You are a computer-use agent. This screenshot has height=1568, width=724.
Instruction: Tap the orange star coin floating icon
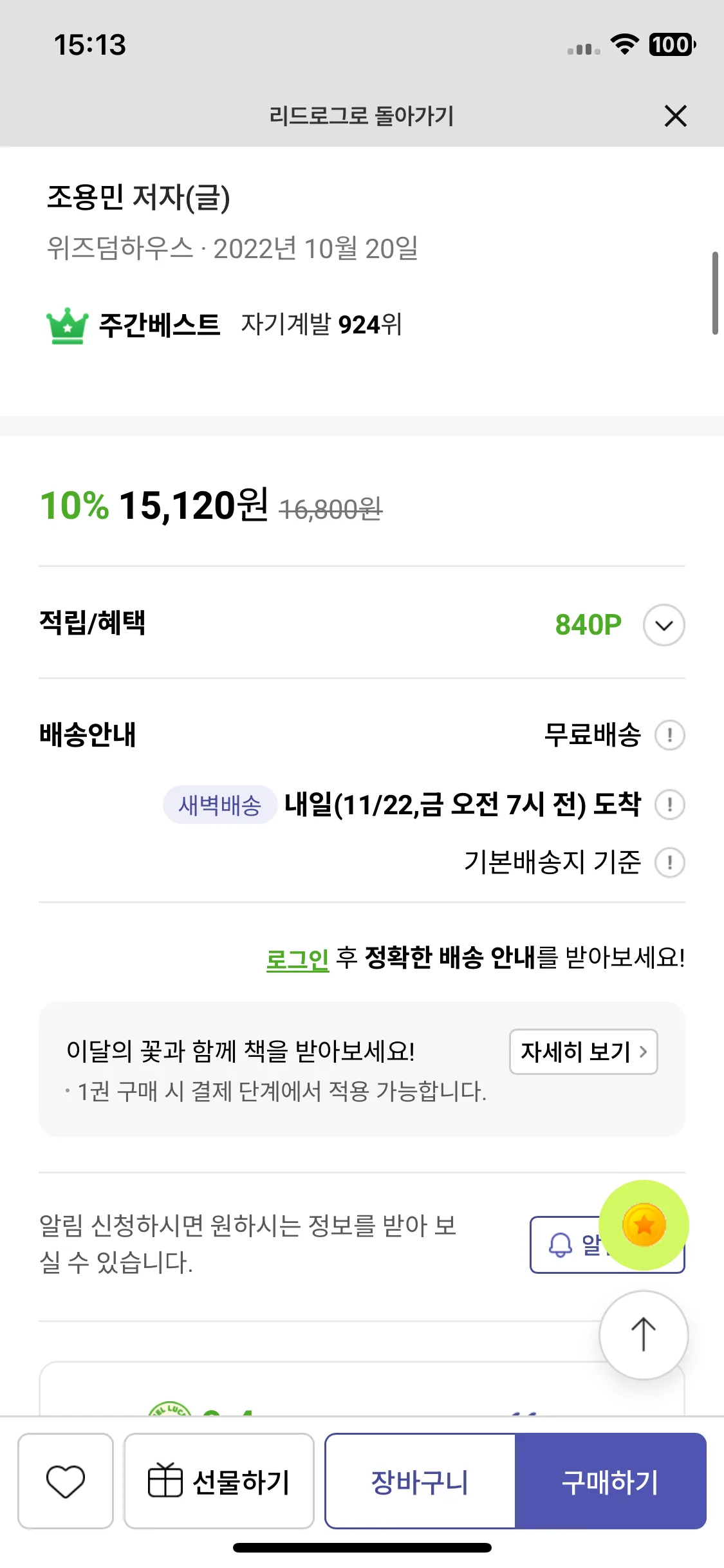644,1225
